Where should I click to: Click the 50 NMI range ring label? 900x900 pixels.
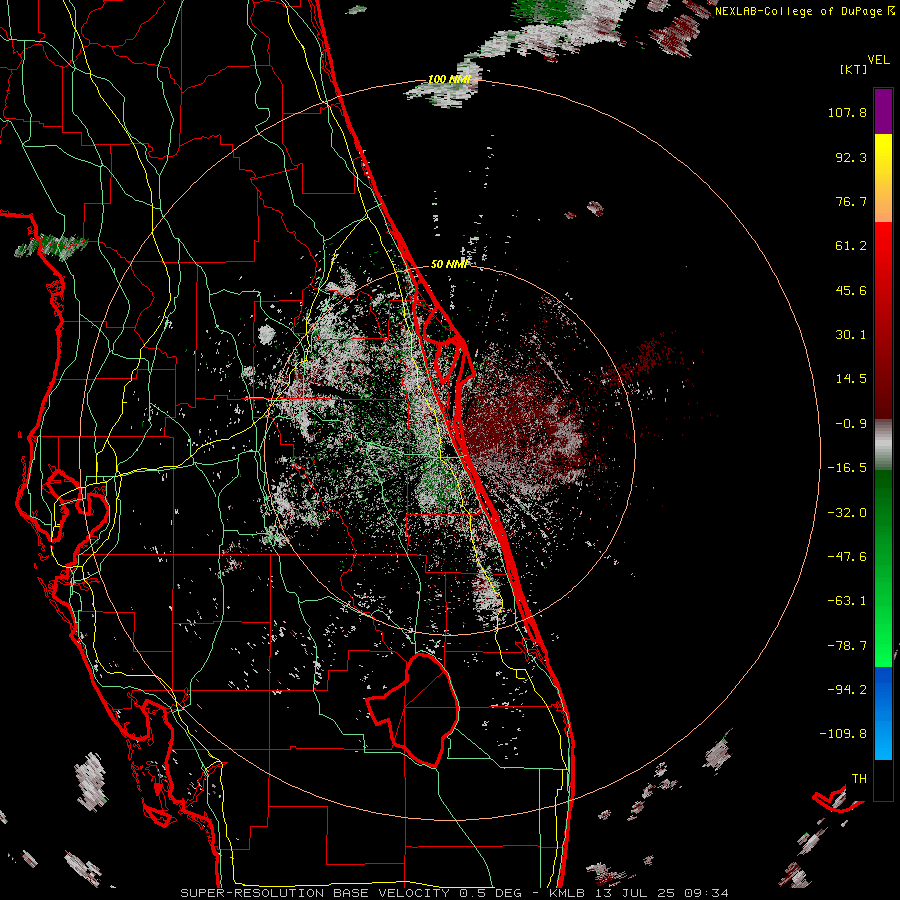pyautogui.click(x=450, y=264)
